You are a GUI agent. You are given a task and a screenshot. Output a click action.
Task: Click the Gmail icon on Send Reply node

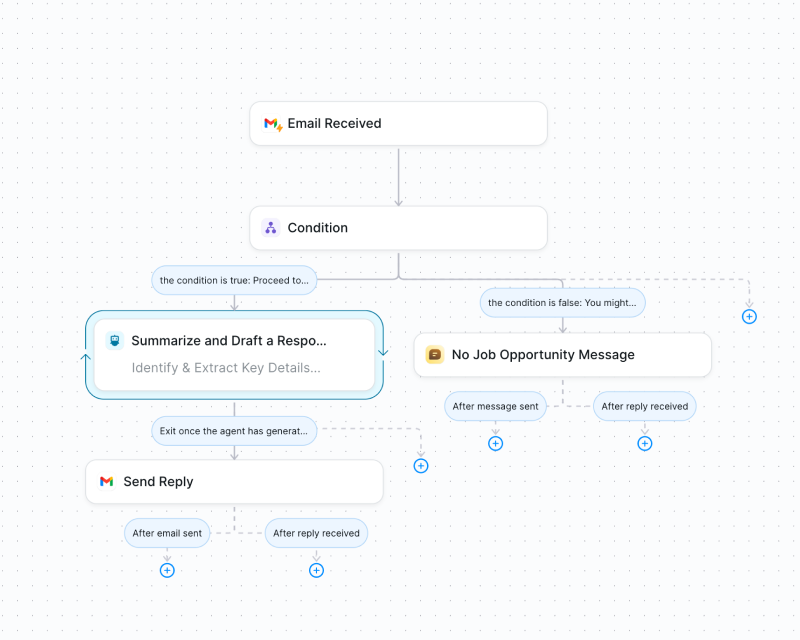click(106, 482)
